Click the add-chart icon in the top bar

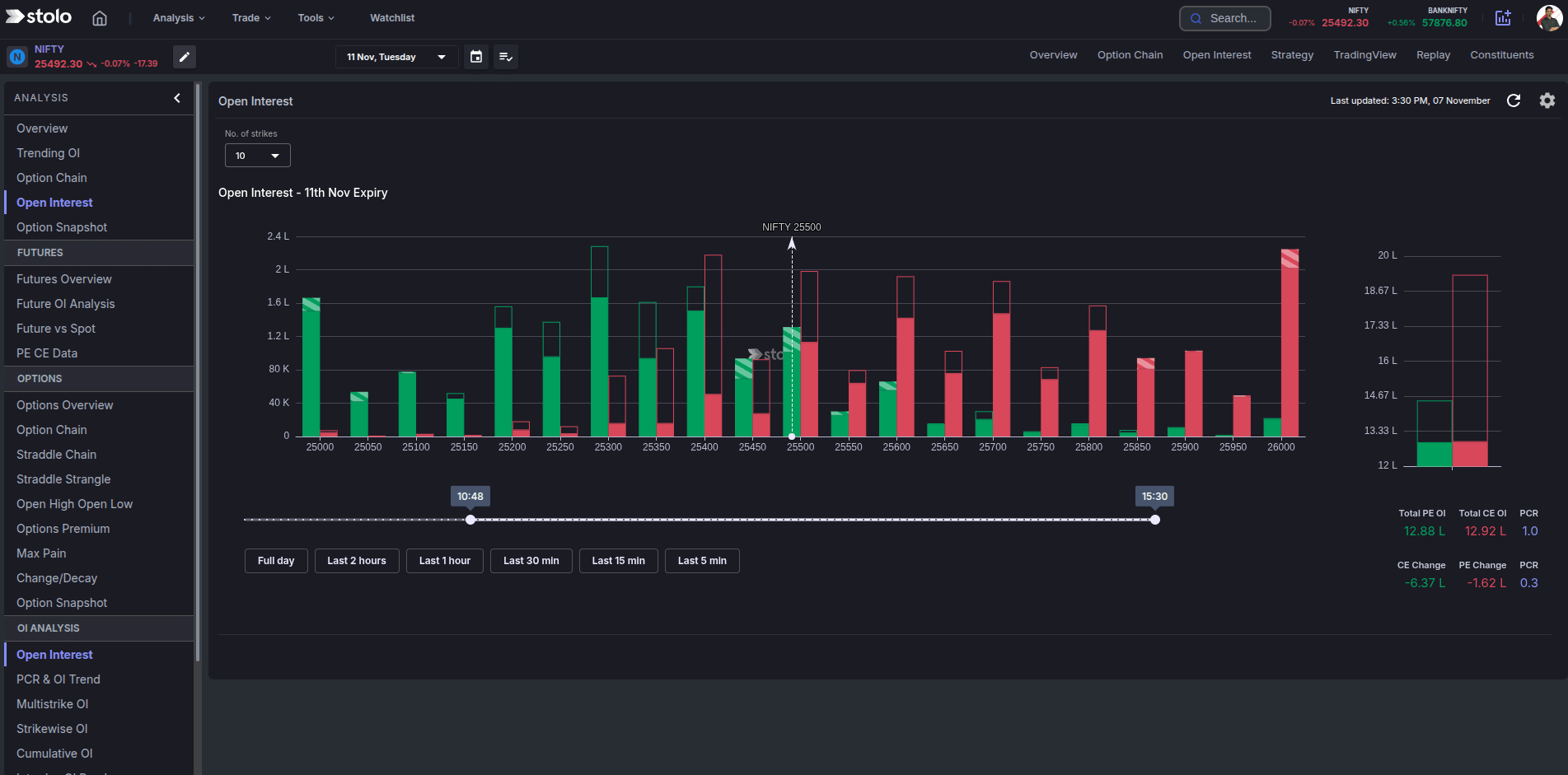pos(1504,17)
